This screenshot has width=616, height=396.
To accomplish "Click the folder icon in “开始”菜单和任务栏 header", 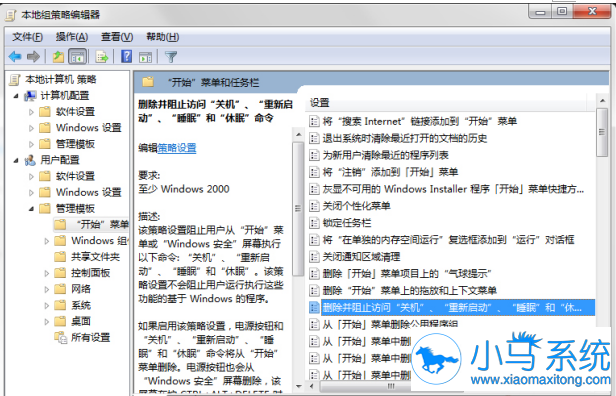I will point(148,82).
